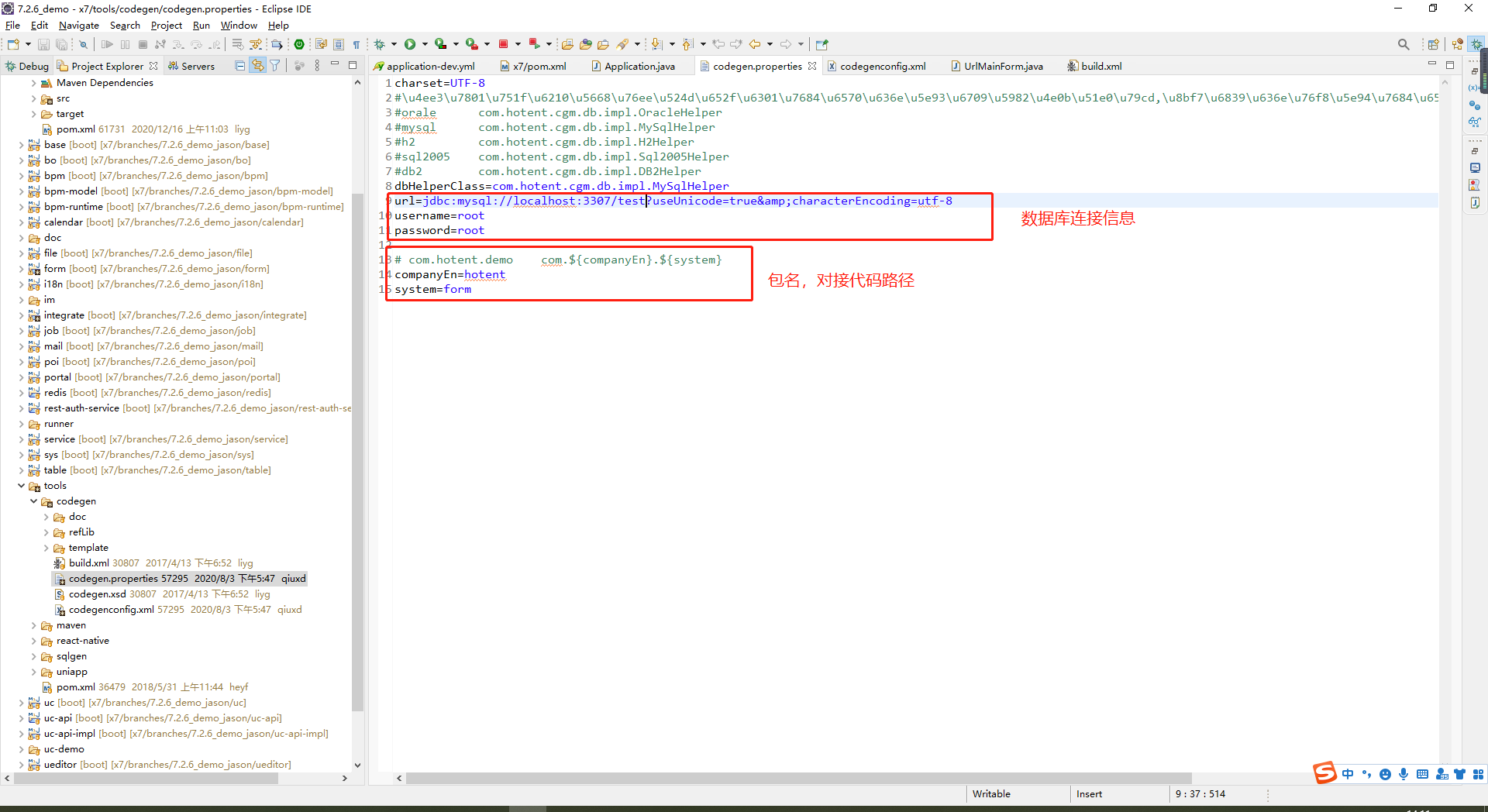Click the Debug bug icon in toolbar
The height and width of the screenshot is (812, 1488).
(x=380, y=44)
